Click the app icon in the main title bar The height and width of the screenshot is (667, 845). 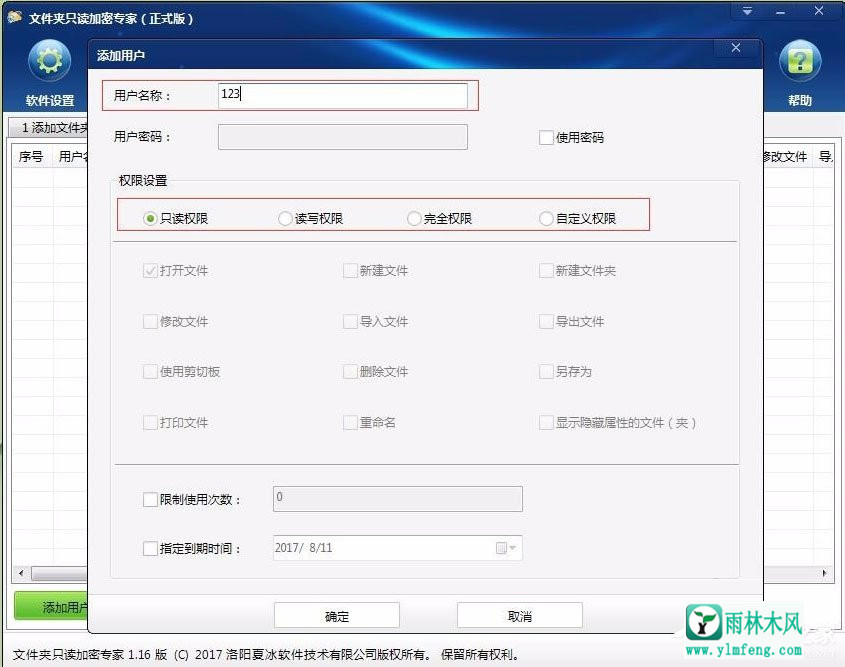click(15, 18)
